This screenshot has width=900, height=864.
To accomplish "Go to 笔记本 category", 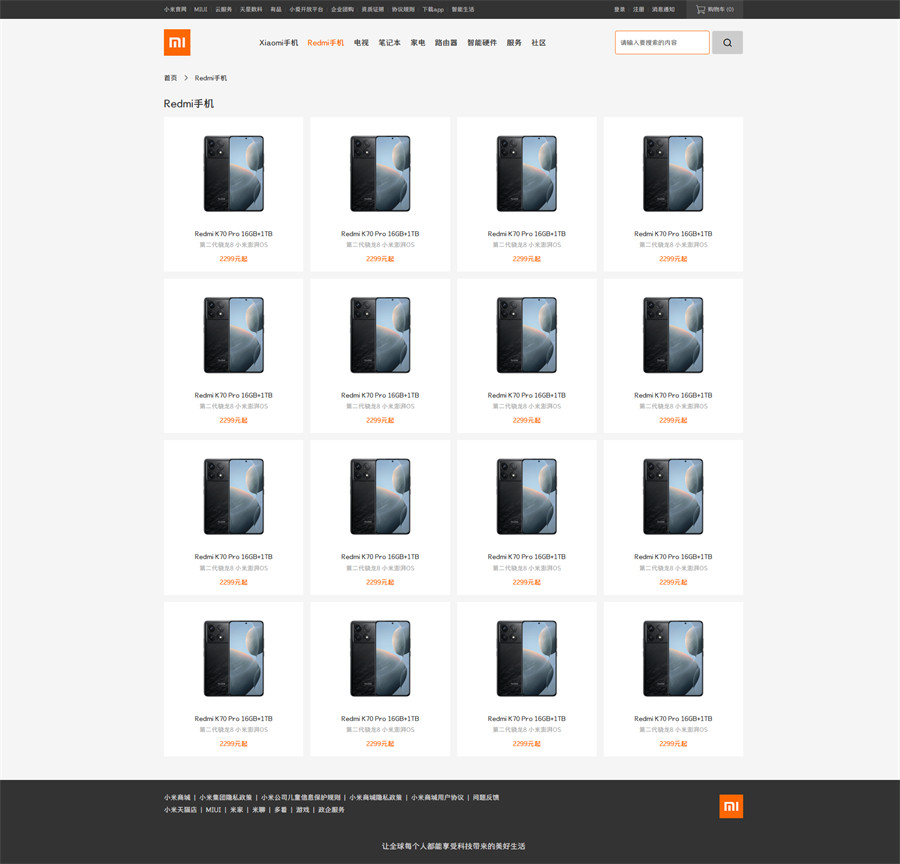I will click(389, 43).
